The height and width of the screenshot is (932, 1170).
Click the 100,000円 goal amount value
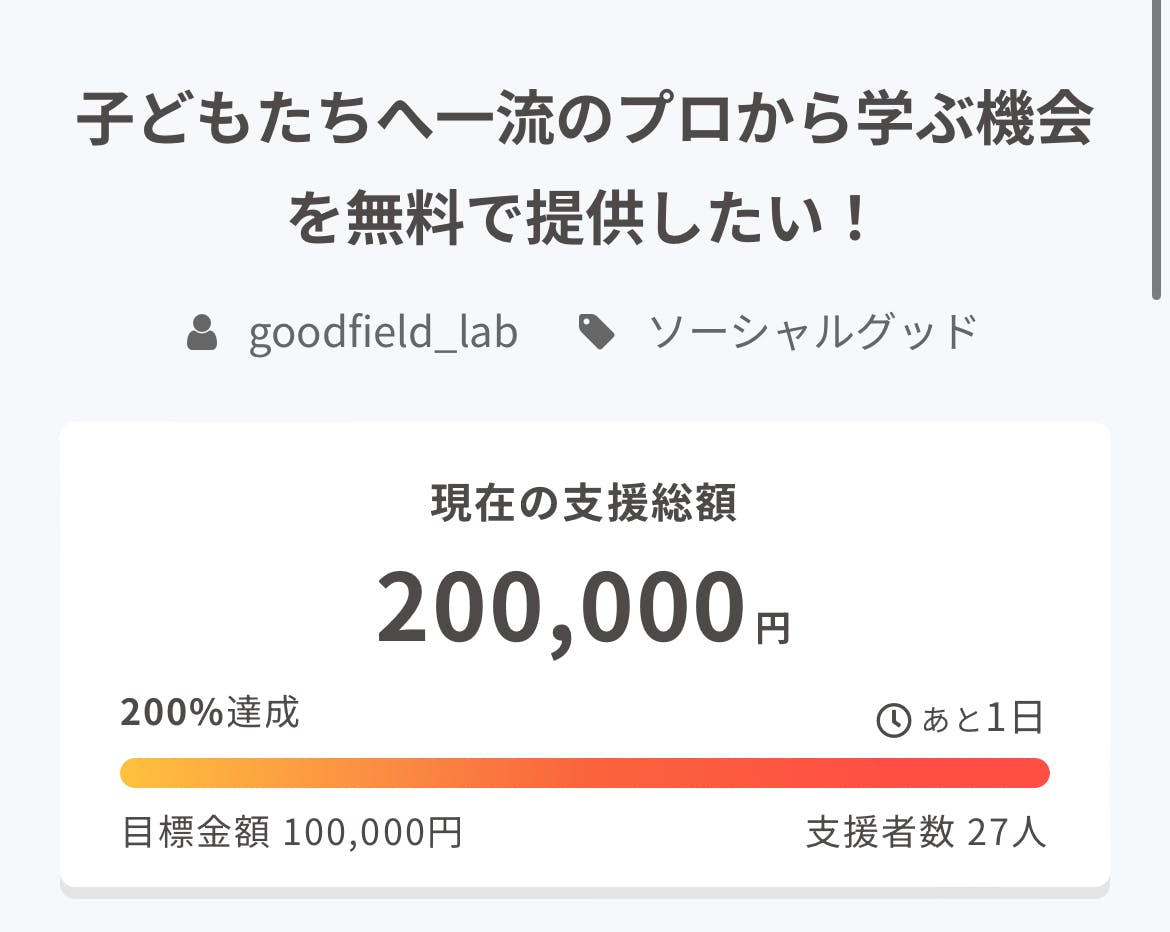(373, 832)
